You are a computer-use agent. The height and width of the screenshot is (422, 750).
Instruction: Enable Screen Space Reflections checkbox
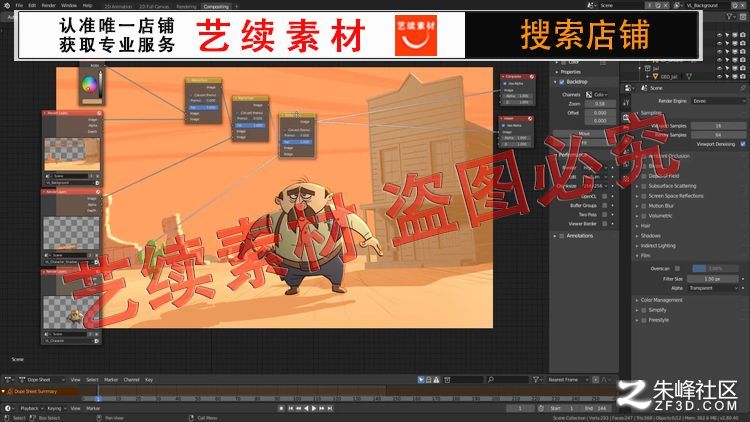coord(644,196)
